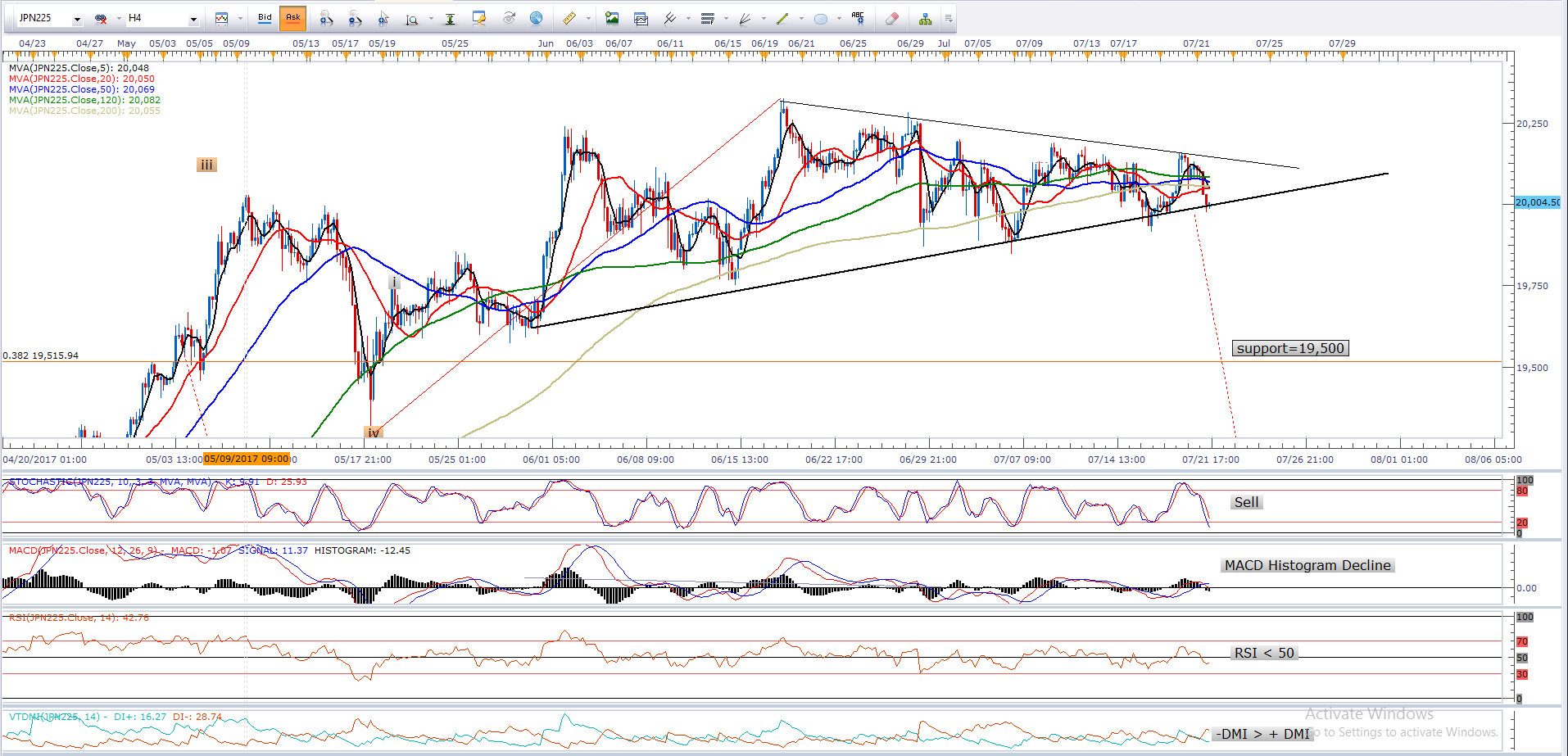Screen dimensions: 1568x756
Task: Click the globe icon in toolbar
Action: coord(536,18)
